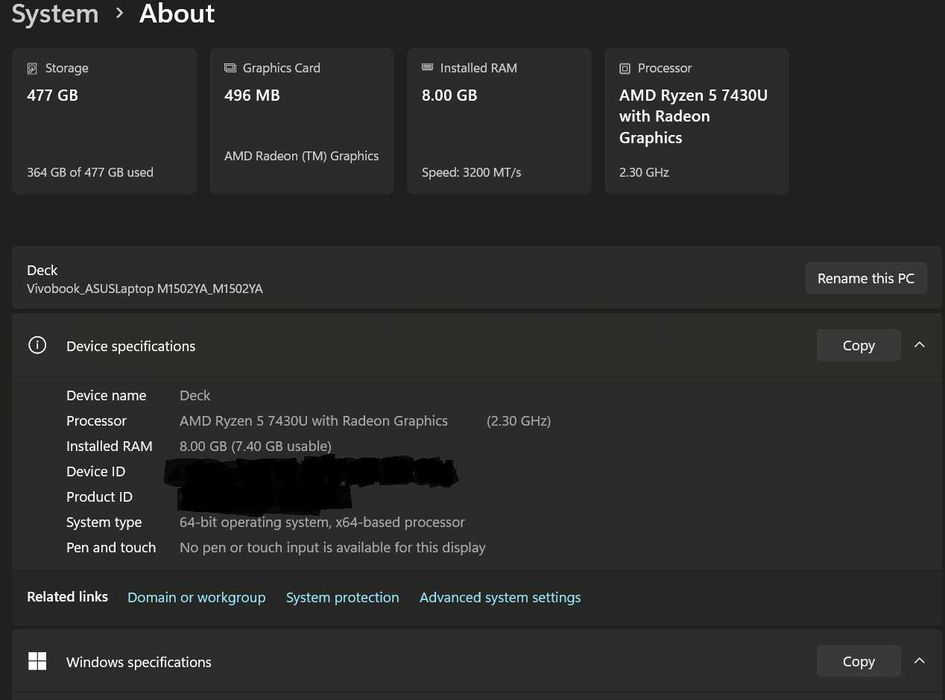The width and height of the screenshot is (945, 700).
Task: Click the breadcrumb chevron separator
Action: [x=119, y=13]
